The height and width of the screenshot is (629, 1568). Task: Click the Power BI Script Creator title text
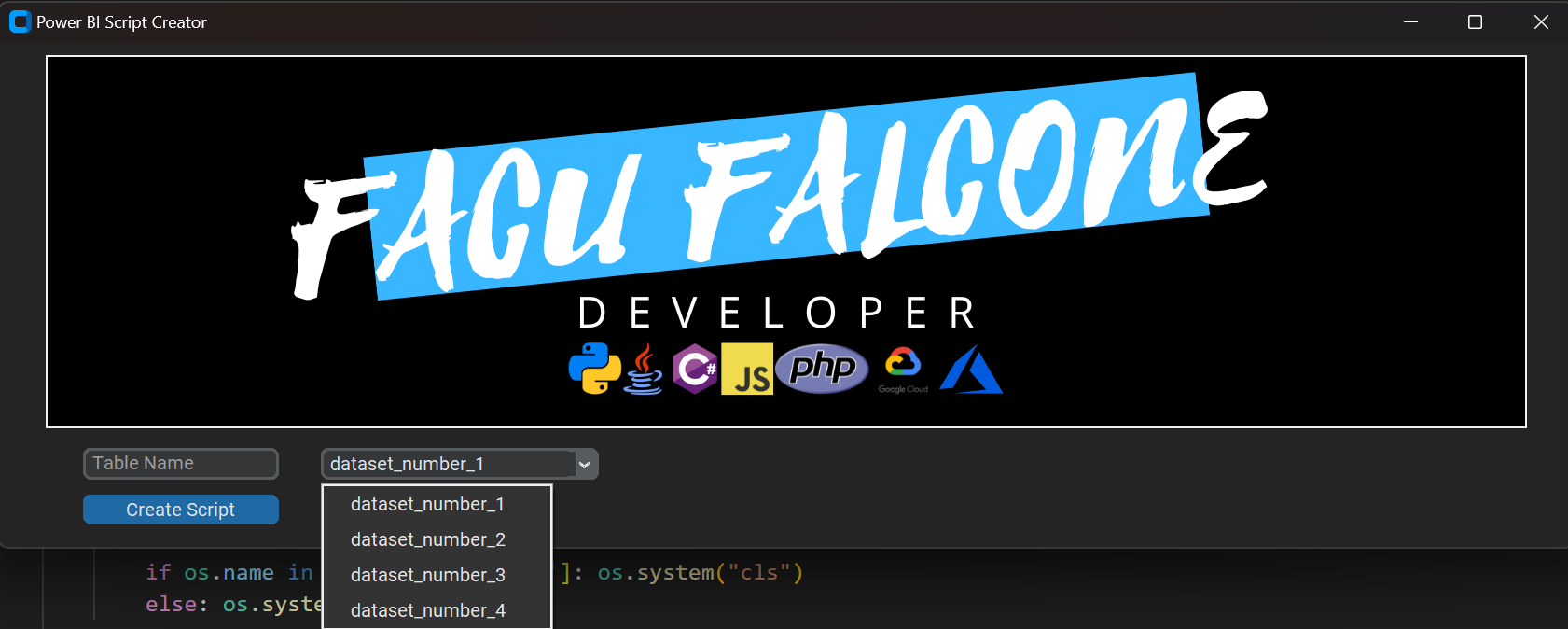pos(121,22)
